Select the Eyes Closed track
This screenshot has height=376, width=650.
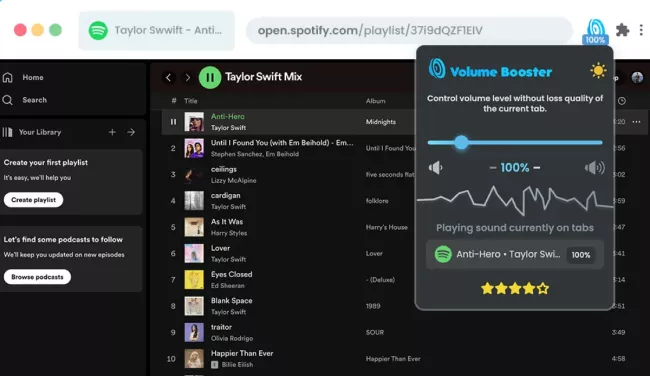click(x=231, y=274)
